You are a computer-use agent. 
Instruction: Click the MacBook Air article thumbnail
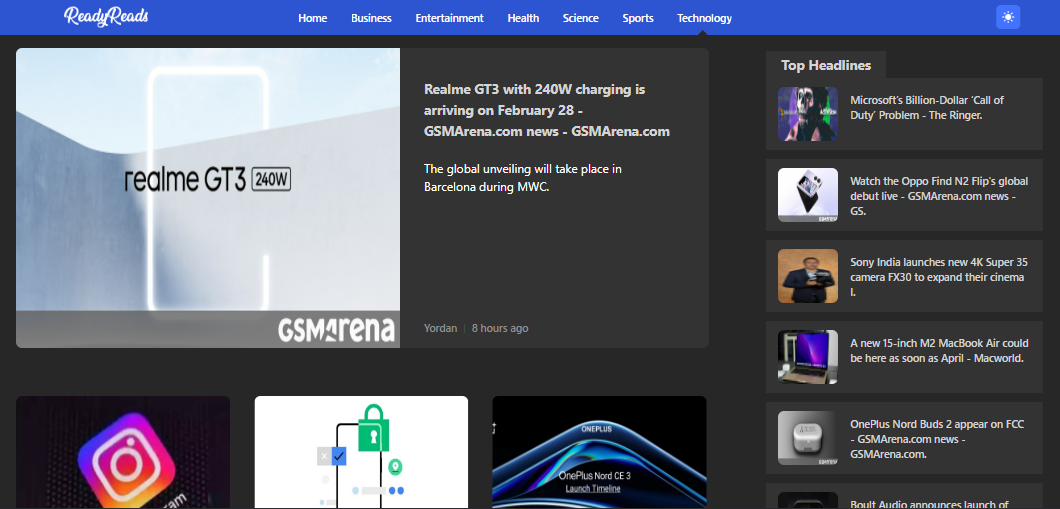click(x=808, y=357)
